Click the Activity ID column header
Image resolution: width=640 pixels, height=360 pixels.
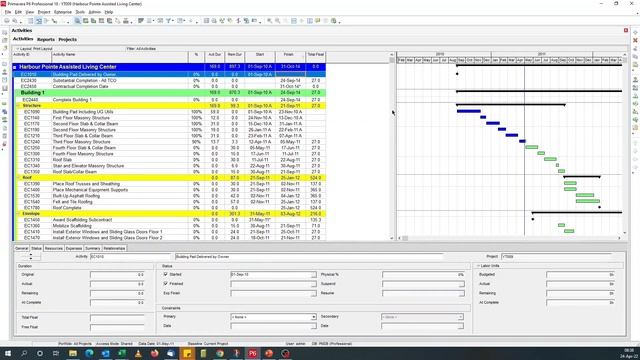[x=32, y=56]
